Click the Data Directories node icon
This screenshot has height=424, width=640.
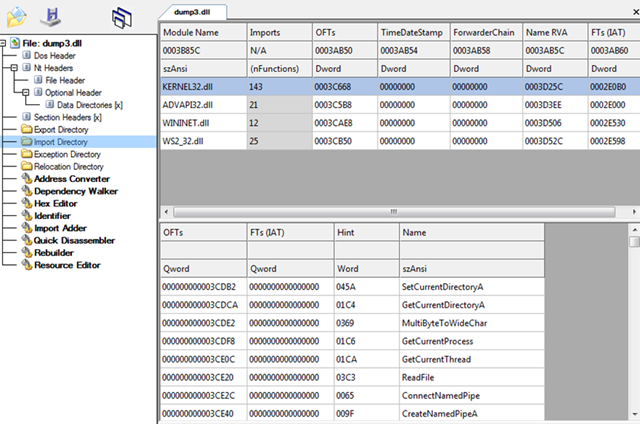click(50, 104)
